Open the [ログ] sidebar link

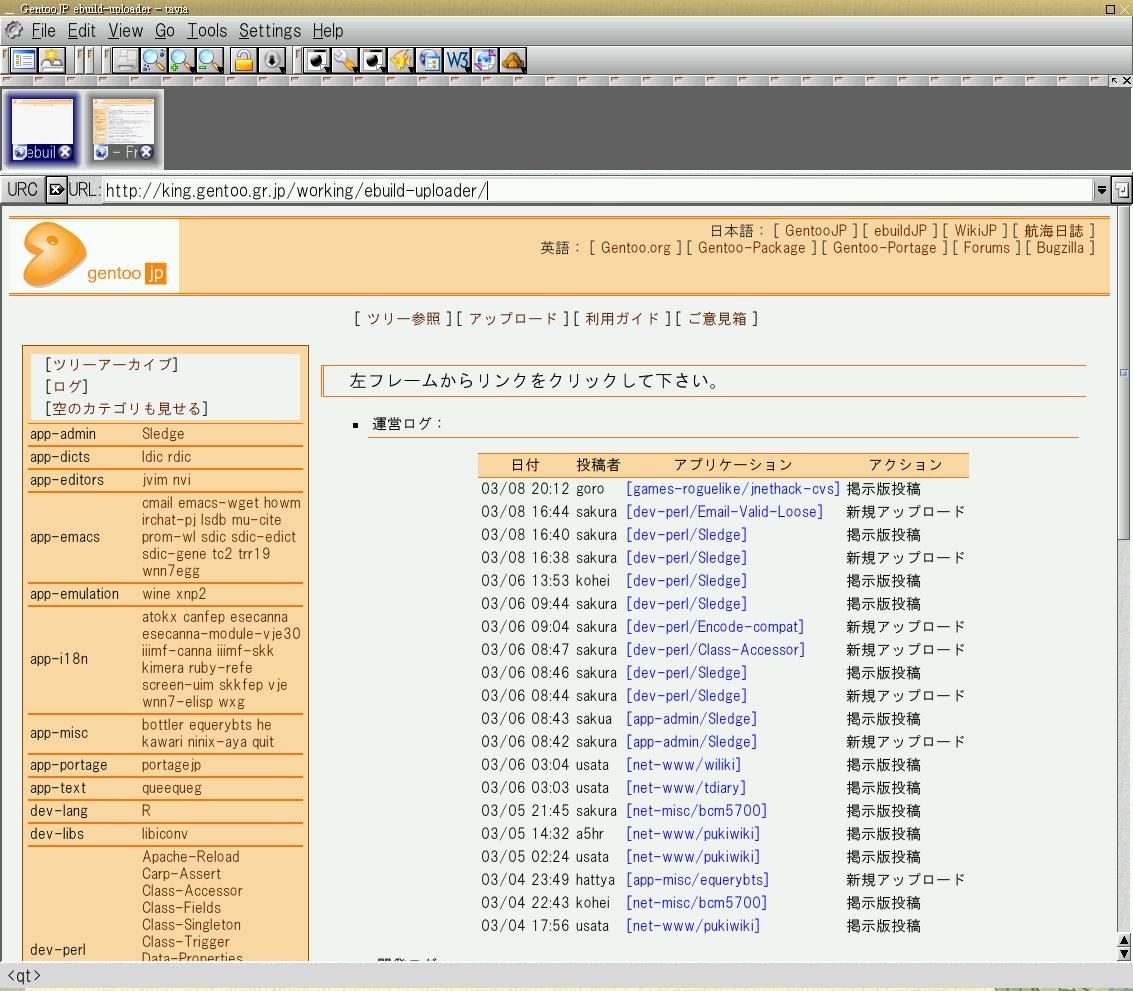[x=66, y=387]
